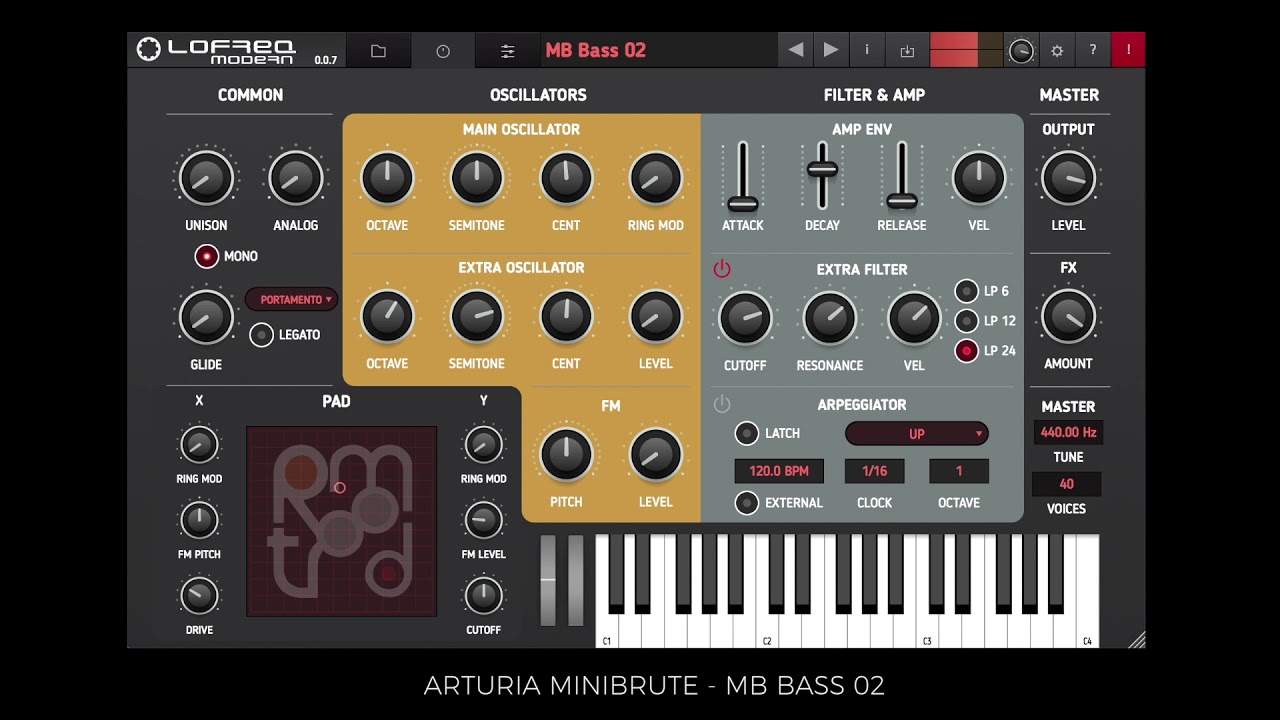Toggle arpeggiator LATCH button
The height and width of the screenshot is (720, 1280).
tap(747, 433)
